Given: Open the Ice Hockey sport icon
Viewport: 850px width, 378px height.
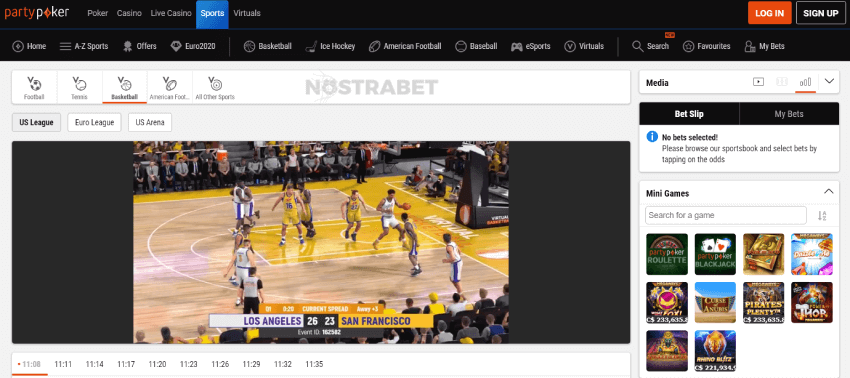Looking at the screenshot, I should (x=311, y=47).
